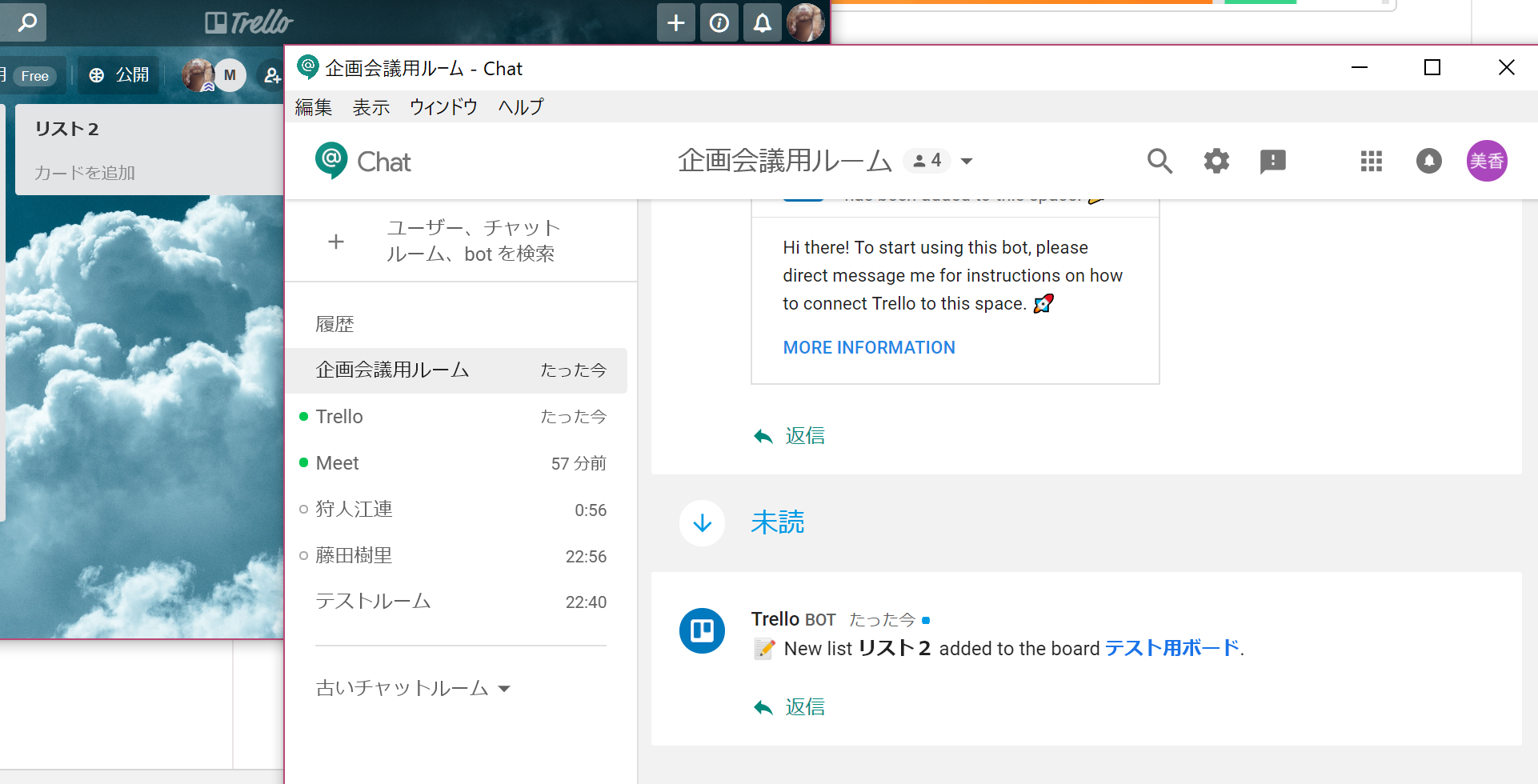Open the 編集 menu
The height and width of the screenshot is (784, 1538).
coord(313,107)
